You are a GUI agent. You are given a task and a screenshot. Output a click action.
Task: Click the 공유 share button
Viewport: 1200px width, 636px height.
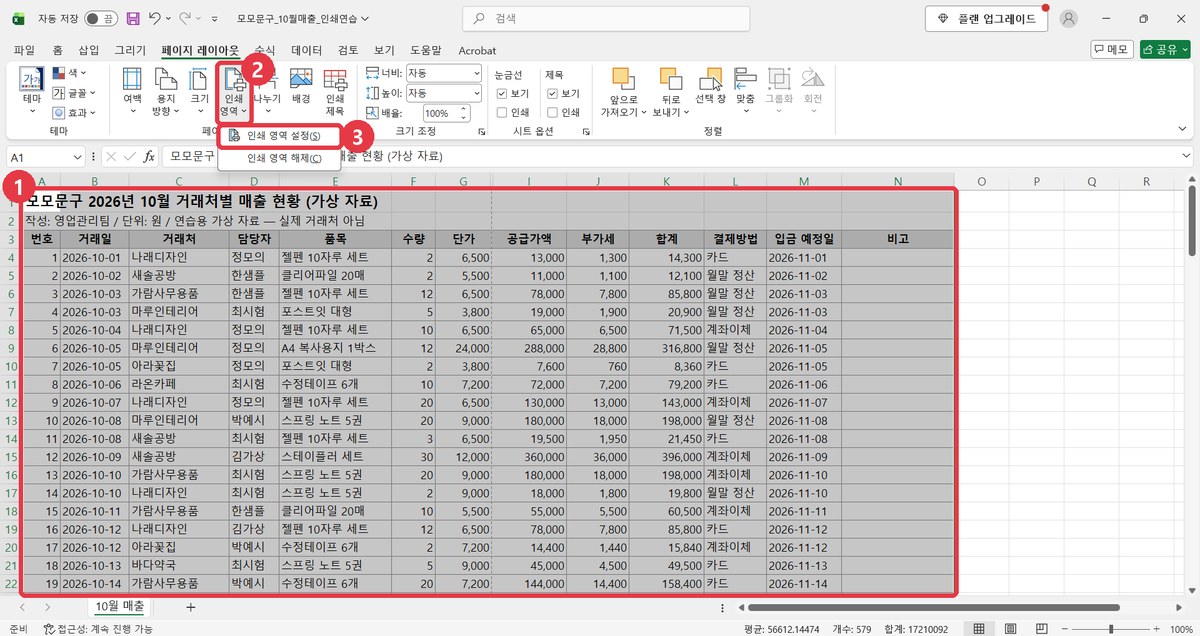pyautogui.click(x=1165, y=50)
